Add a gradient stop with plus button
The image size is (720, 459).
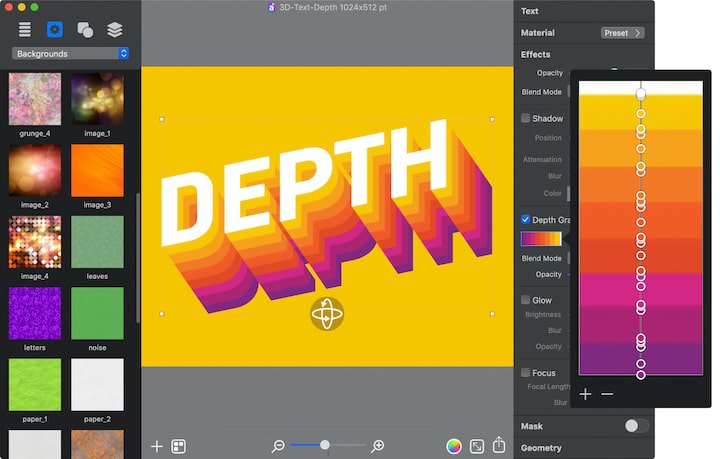tap(585, 394)
